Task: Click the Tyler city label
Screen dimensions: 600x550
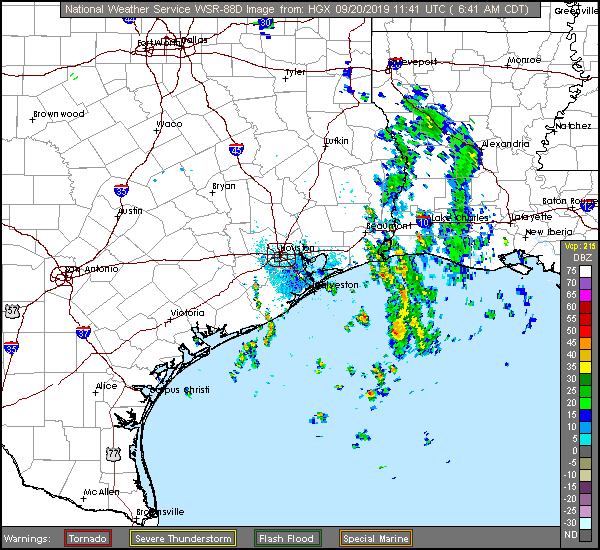Action: [296, 72]
